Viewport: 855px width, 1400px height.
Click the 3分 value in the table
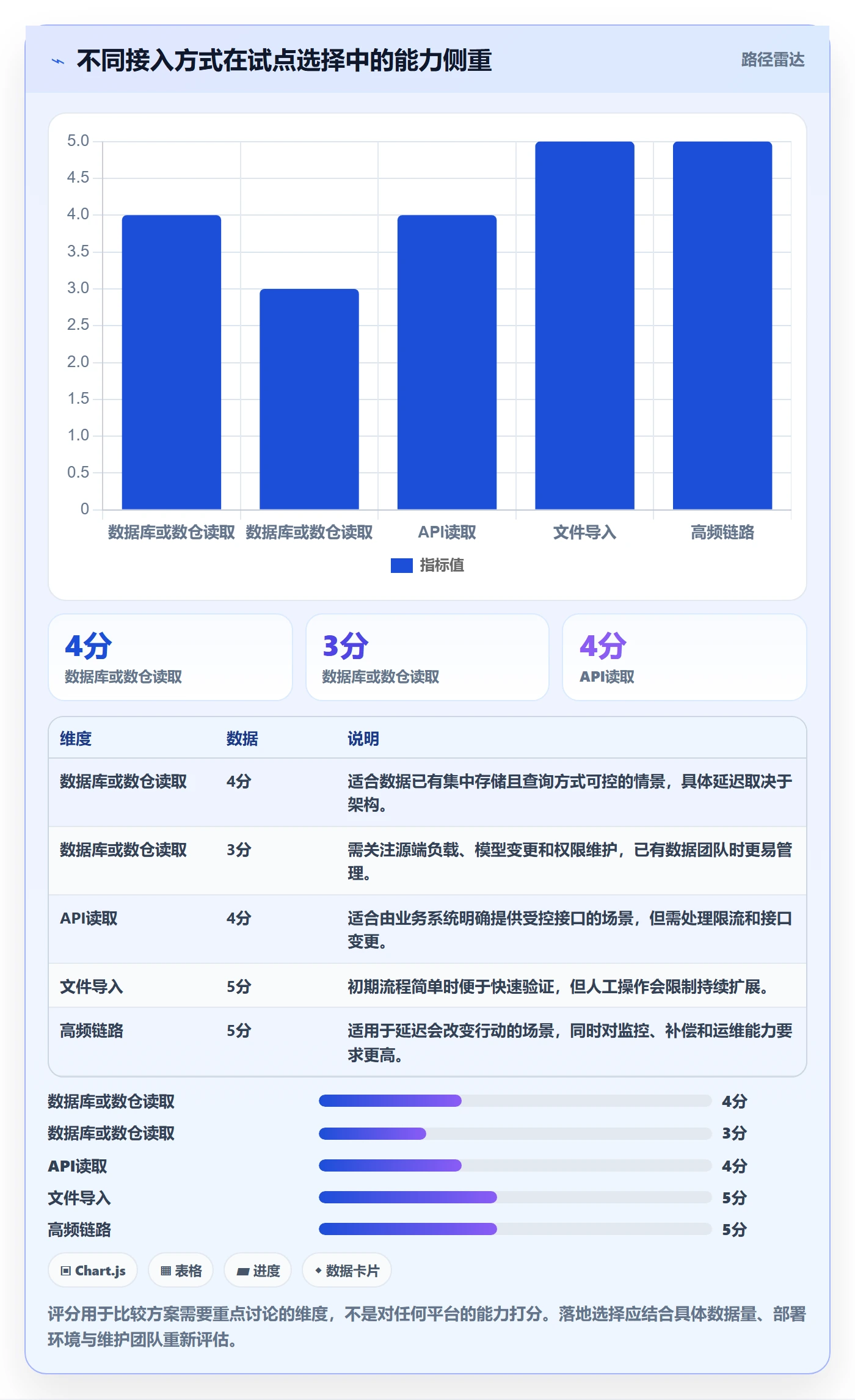(239, 850)
